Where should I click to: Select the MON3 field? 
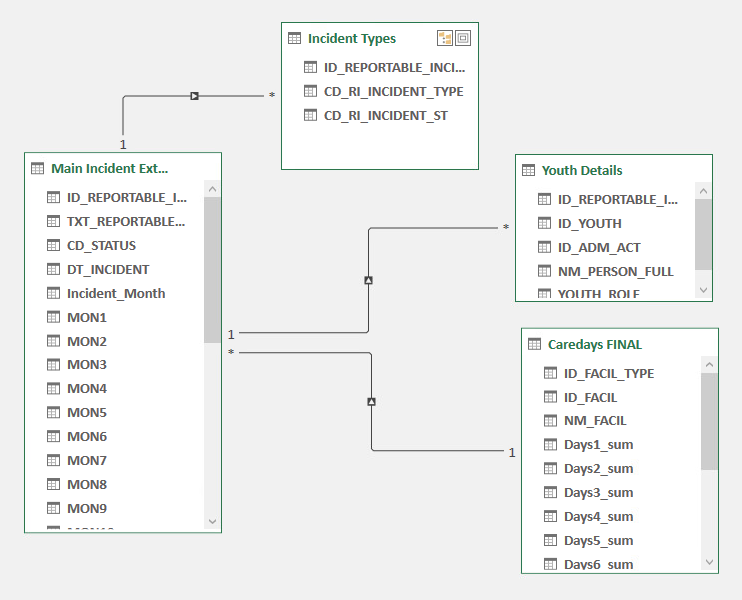coord(87,364)
